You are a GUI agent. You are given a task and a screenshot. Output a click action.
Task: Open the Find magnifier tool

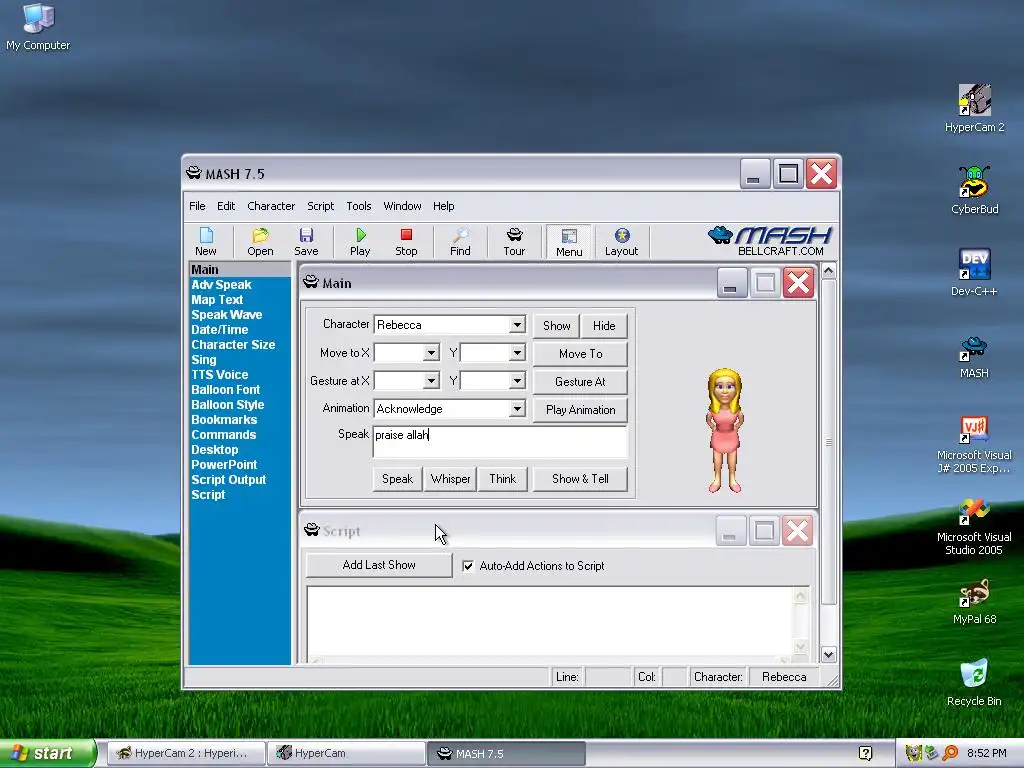[x=460, y=241]
